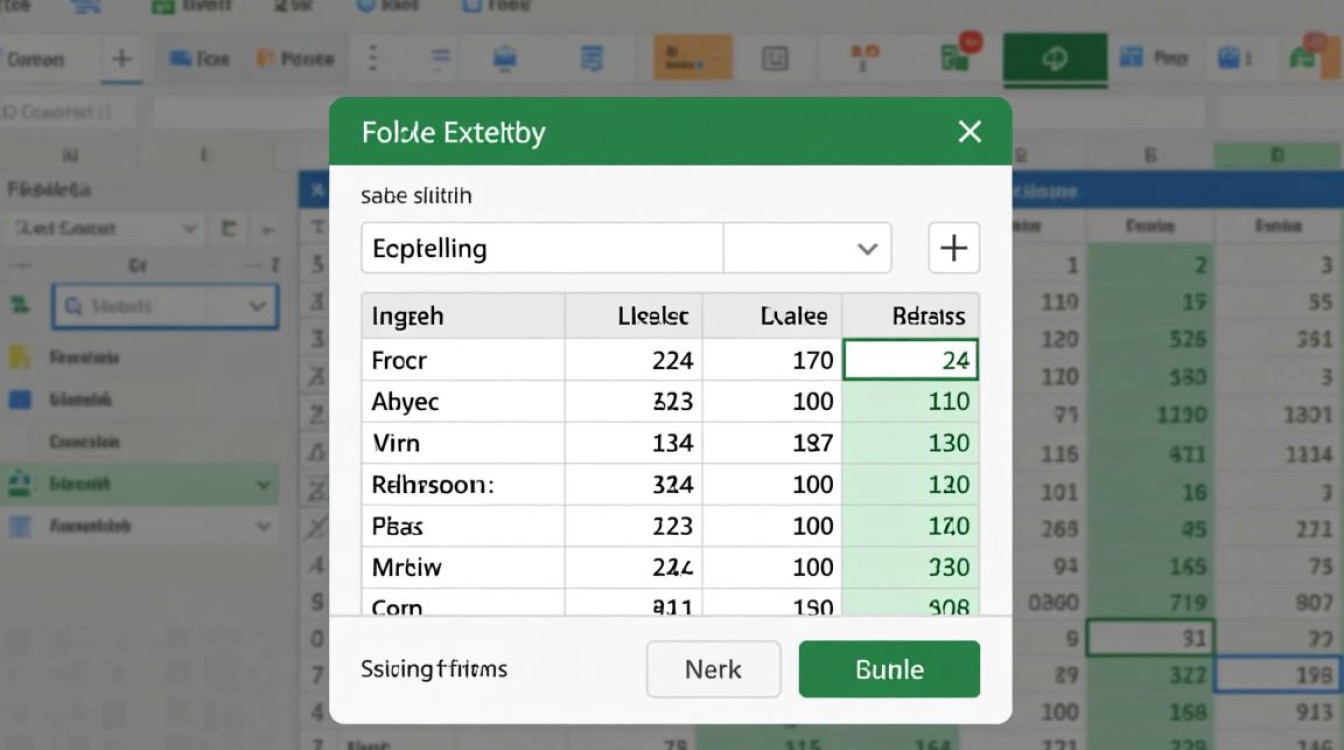The height and width of the screenshot is (750, 1344).
Task: Click the green Bunle button
Action: click(x=889, y=669)
